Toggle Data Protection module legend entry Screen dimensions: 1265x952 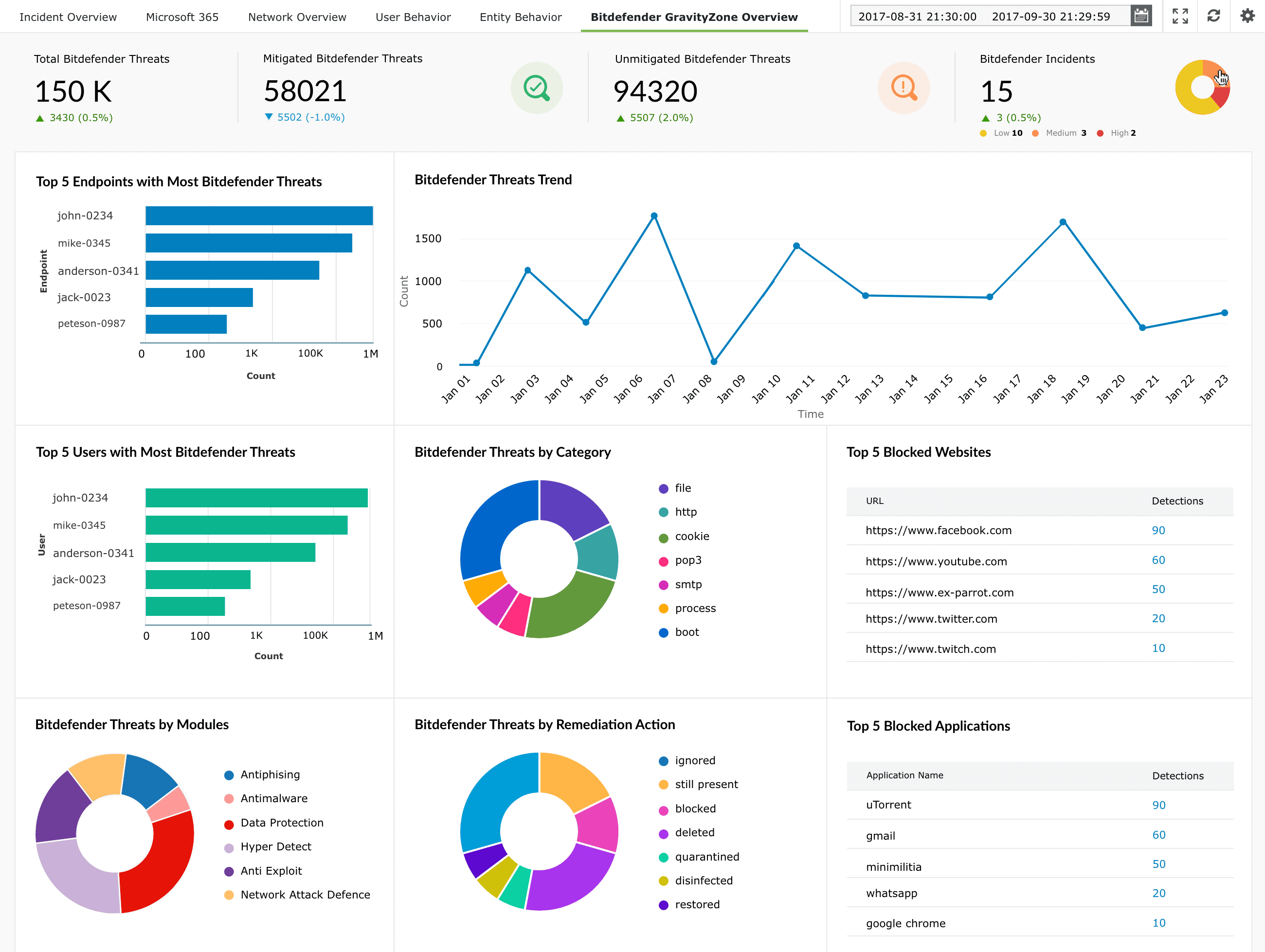click(x=274, y=823)
